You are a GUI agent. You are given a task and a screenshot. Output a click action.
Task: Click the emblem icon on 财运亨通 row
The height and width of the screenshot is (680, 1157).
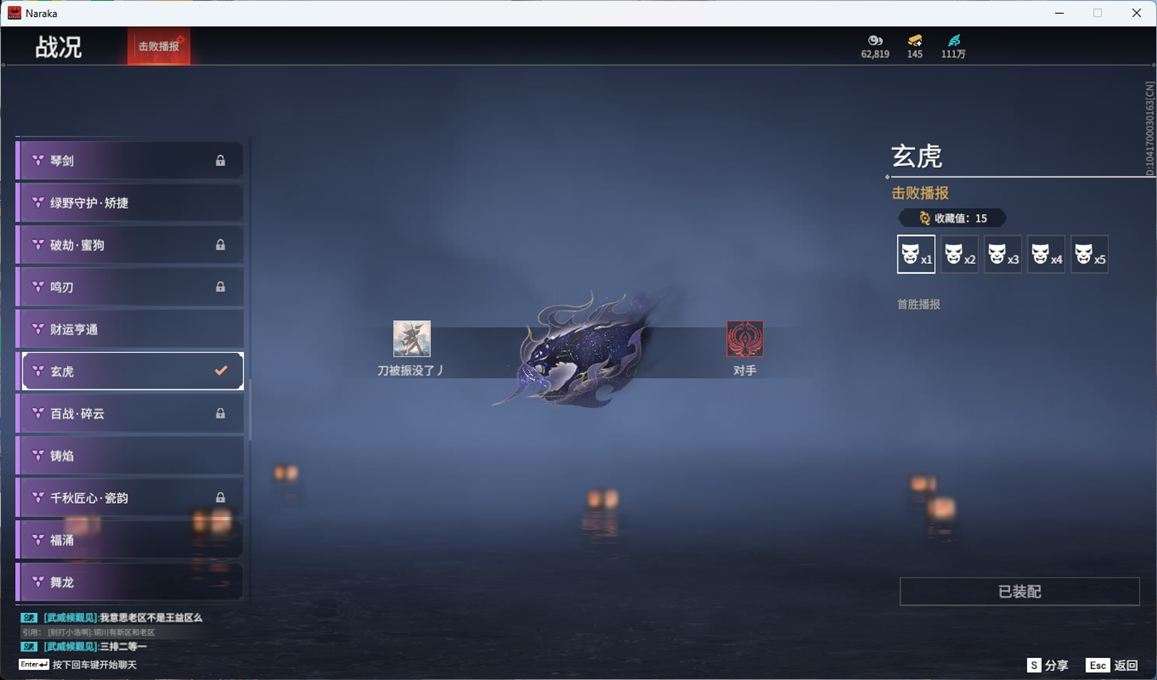coord(38,329)
